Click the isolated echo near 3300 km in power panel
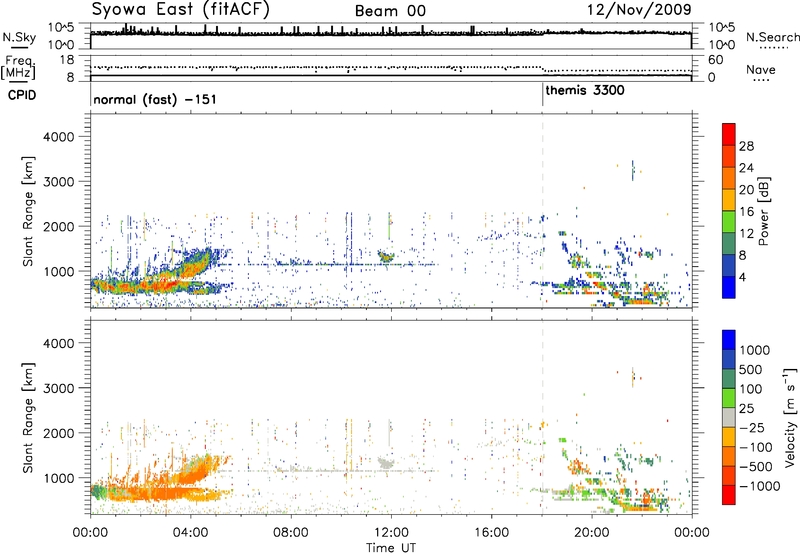 pyautogui.click(x=633, y=170)
